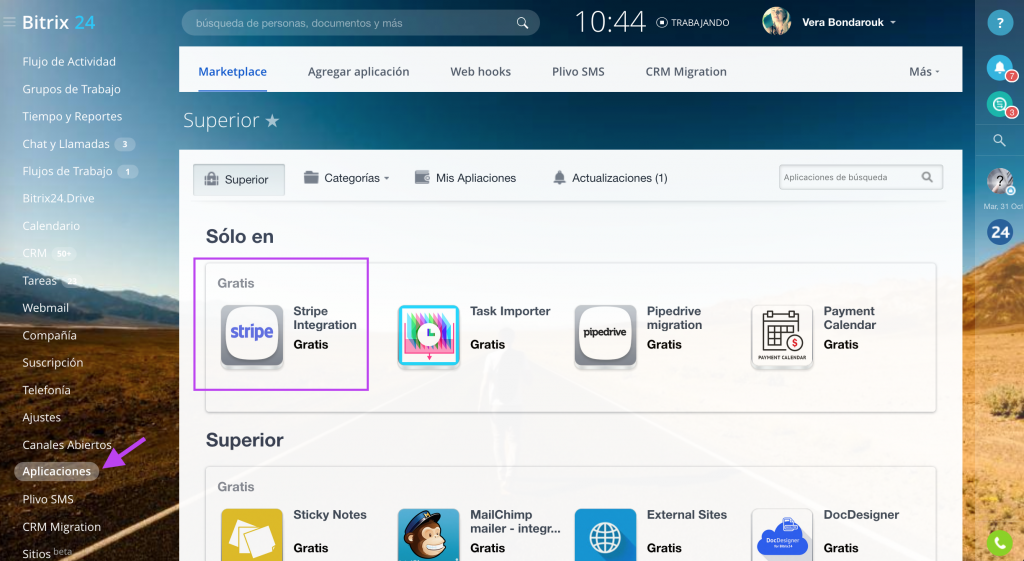Click the app search magnifier in Marketplace
Screen dimensions: 1024x561
(927, 177)
